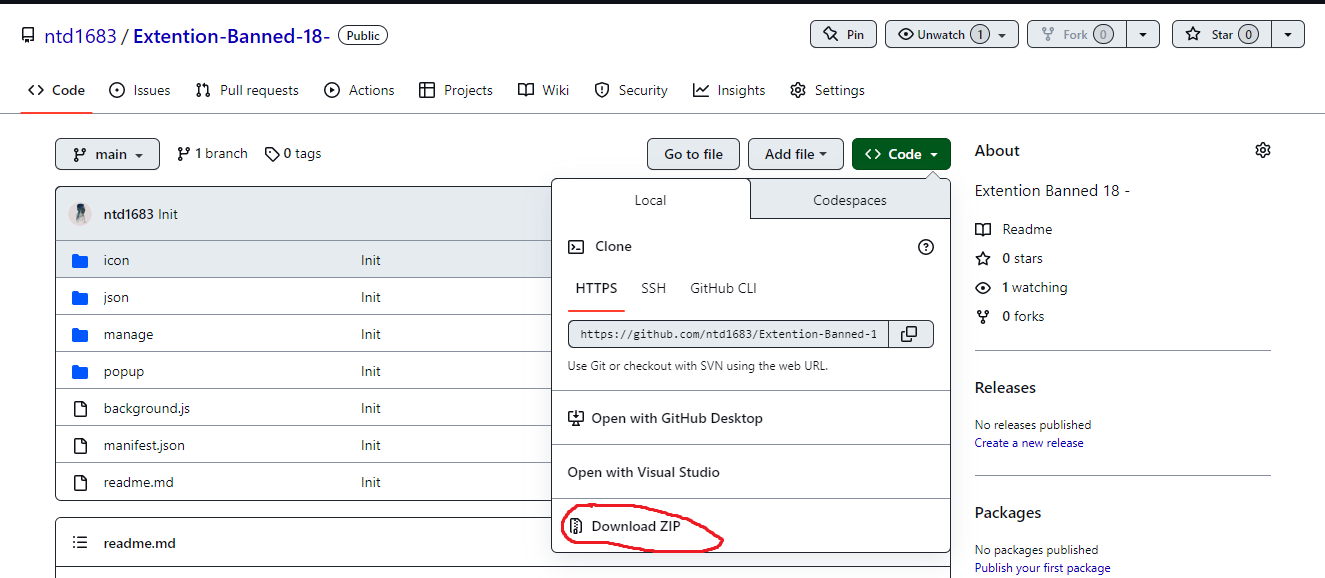
Task: Click the readme.md file icon in list
Action: (80, 482)
